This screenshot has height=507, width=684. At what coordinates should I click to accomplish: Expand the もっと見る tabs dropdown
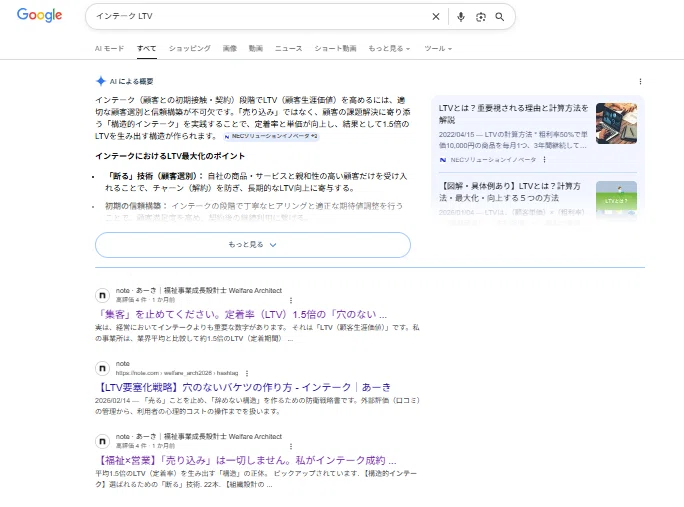click(x=389, y=48)
